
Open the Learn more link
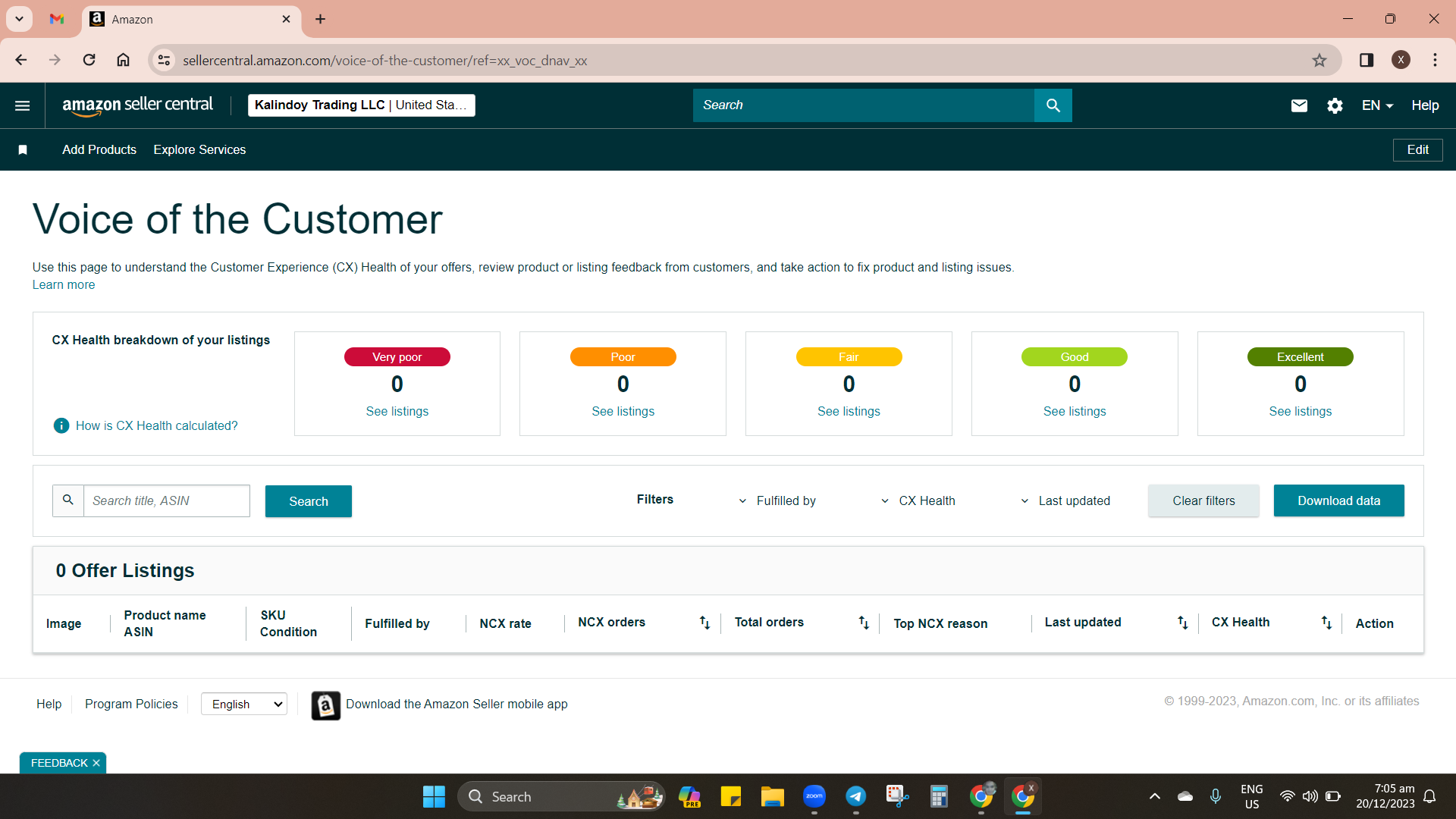64,285
